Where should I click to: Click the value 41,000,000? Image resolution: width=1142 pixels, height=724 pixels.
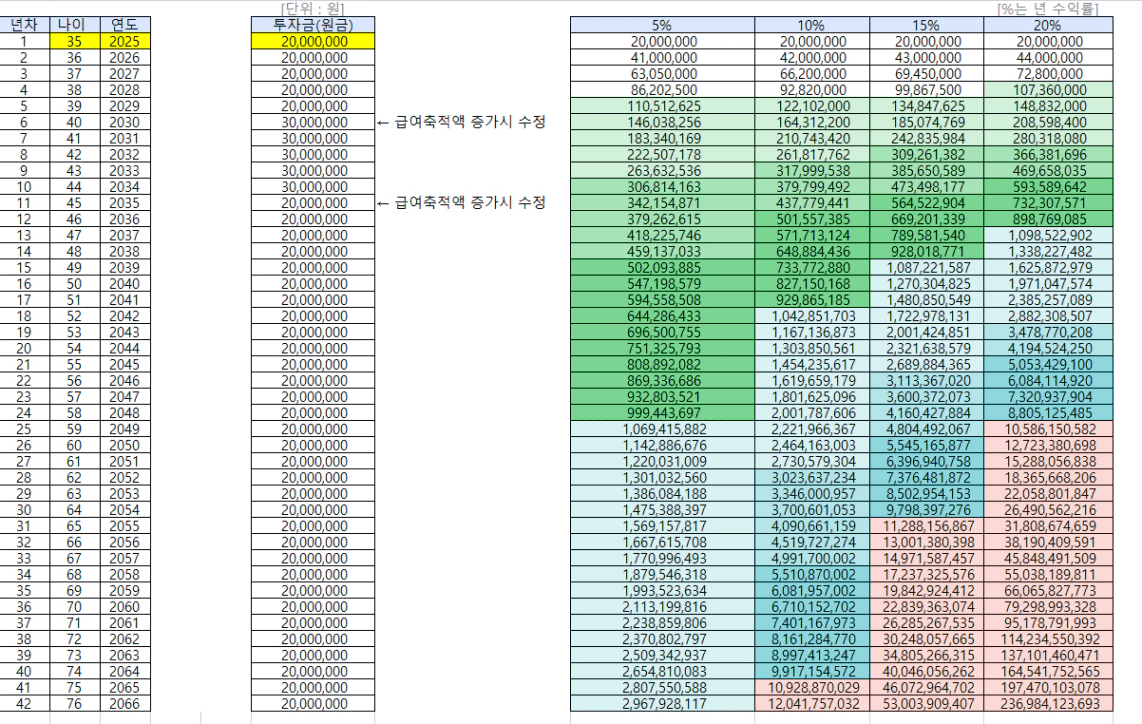(662, 58)
